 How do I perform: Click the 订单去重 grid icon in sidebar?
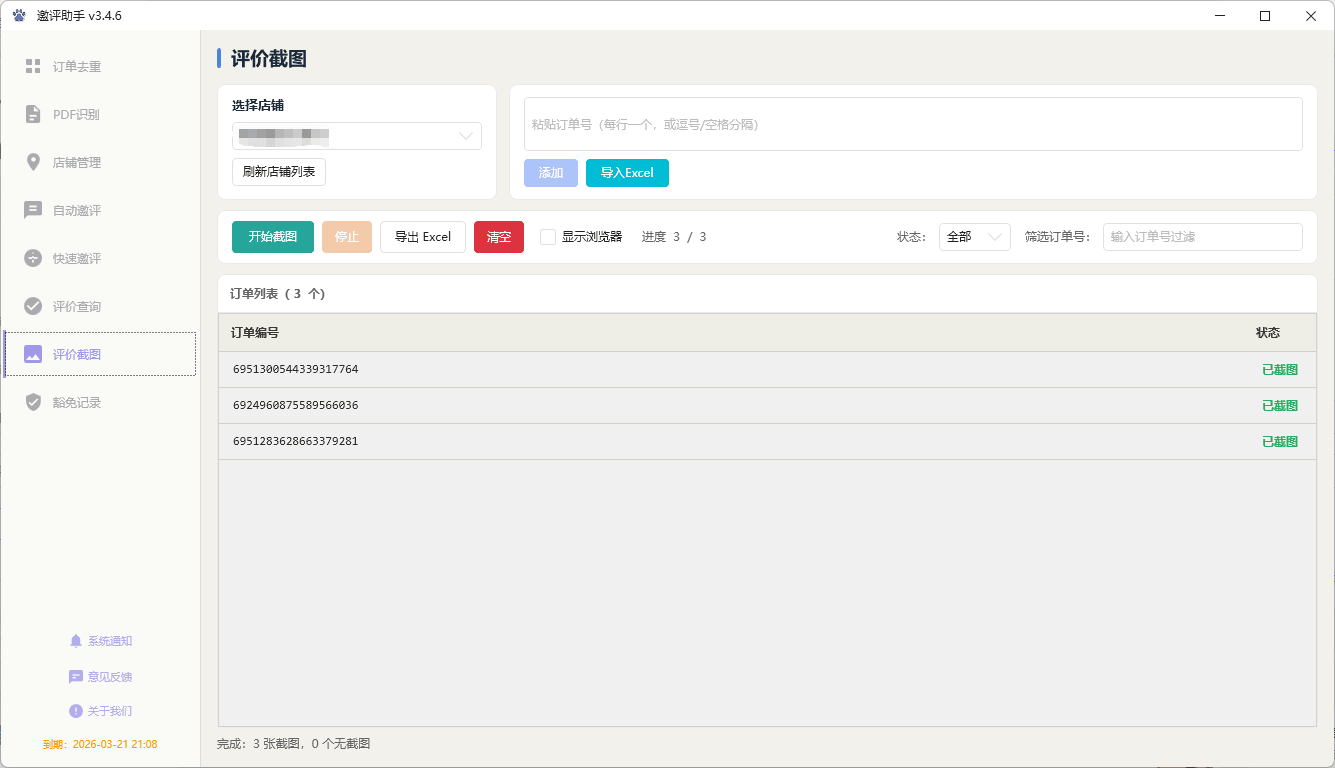click(x=33, y=66)
